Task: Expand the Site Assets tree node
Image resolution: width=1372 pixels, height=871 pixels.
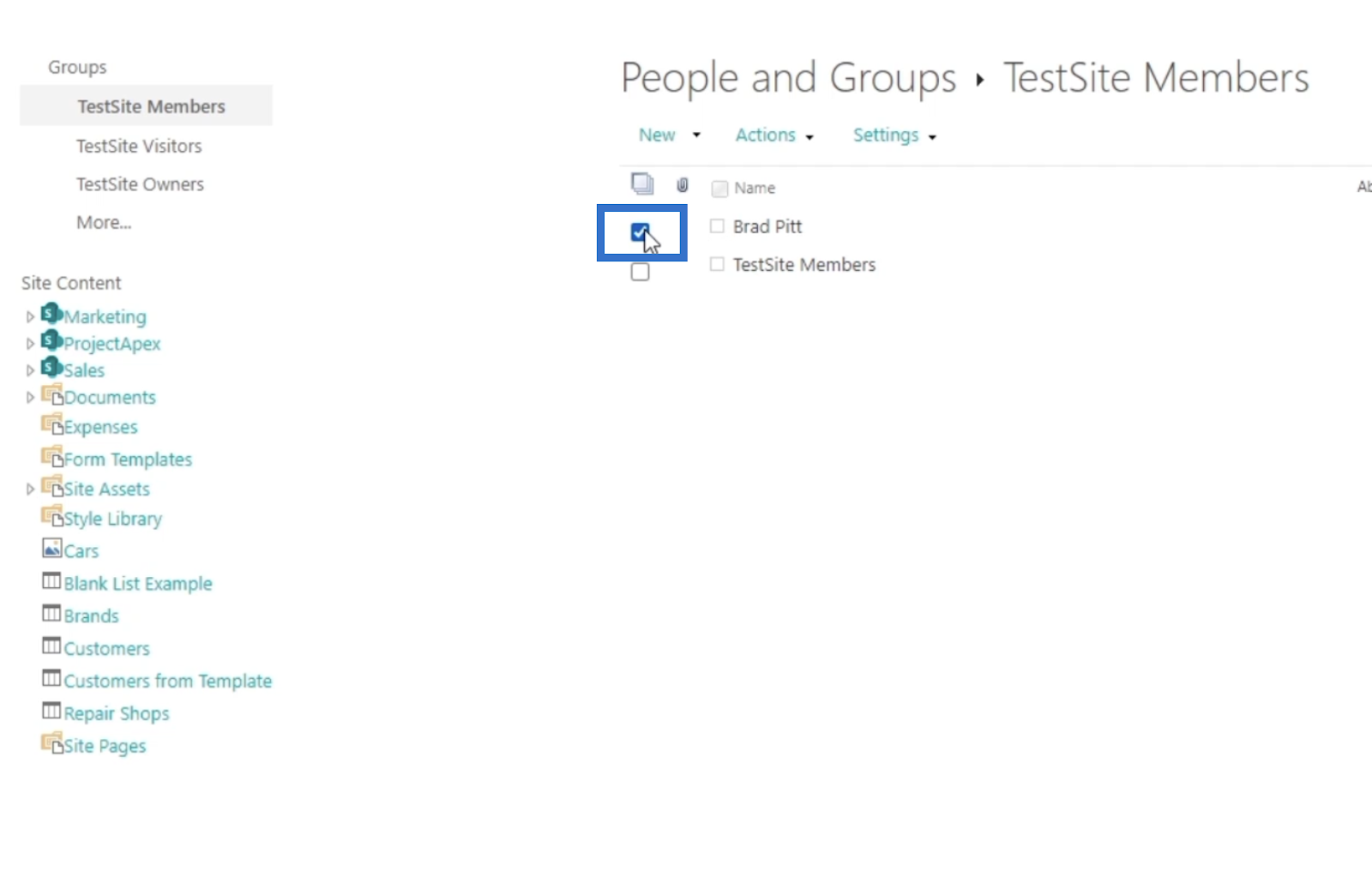Action: (30, 490)
